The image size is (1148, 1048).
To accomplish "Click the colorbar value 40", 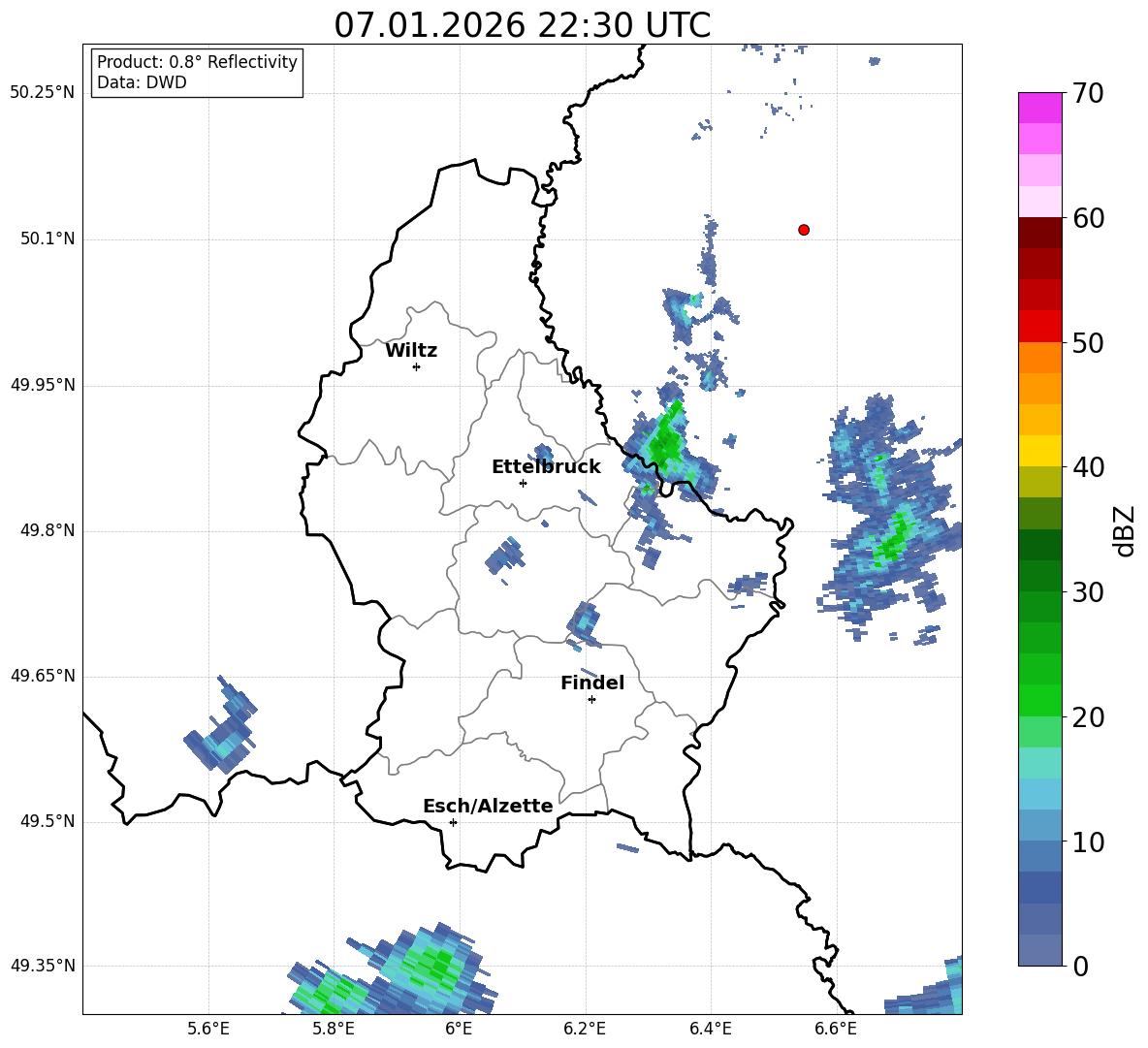I will 1088,467.
